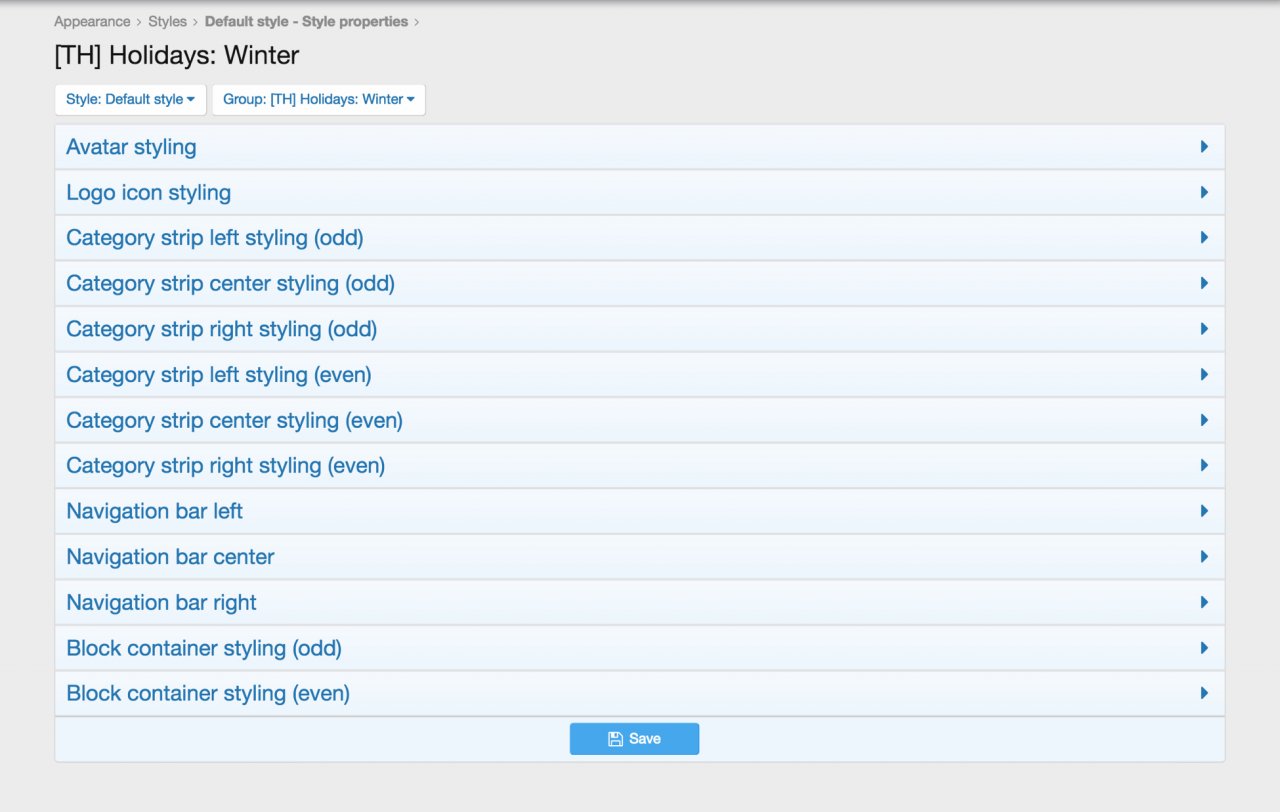Viewport: 1280px width, 812px height.
Task: Go to Appearance breadcrumb link
Action: pos(92,21)
